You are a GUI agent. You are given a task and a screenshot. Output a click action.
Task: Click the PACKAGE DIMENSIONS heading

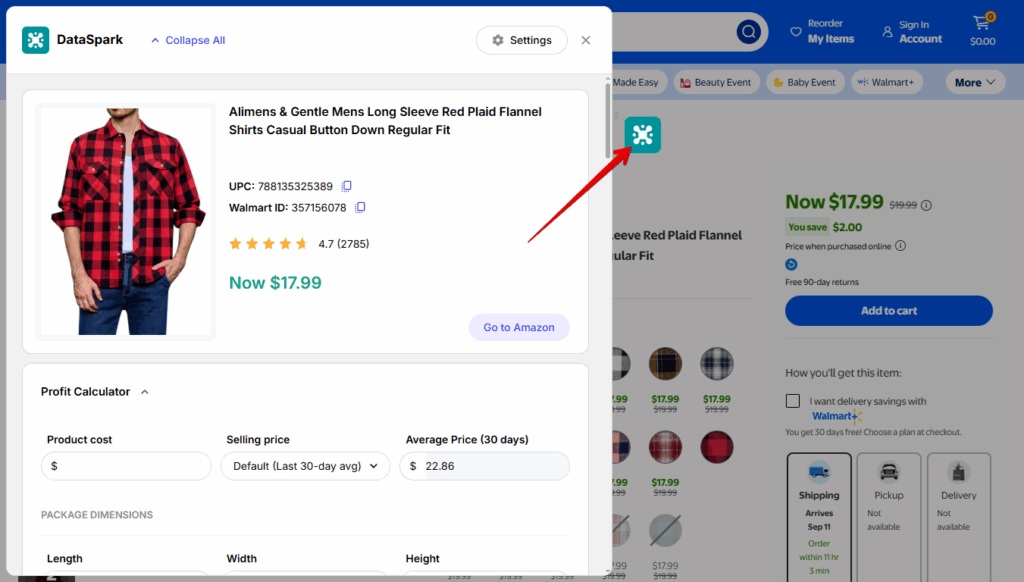click(x=97, y=515)
